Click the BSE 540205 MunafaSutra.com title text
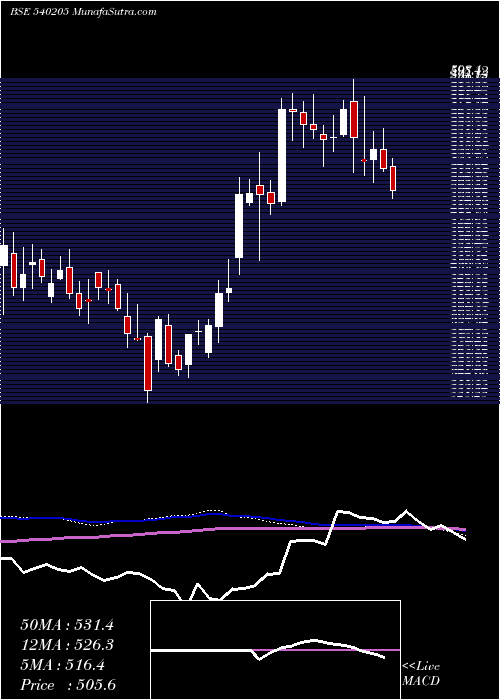This screenshot has width=500, height=700. tap(83, 12)
